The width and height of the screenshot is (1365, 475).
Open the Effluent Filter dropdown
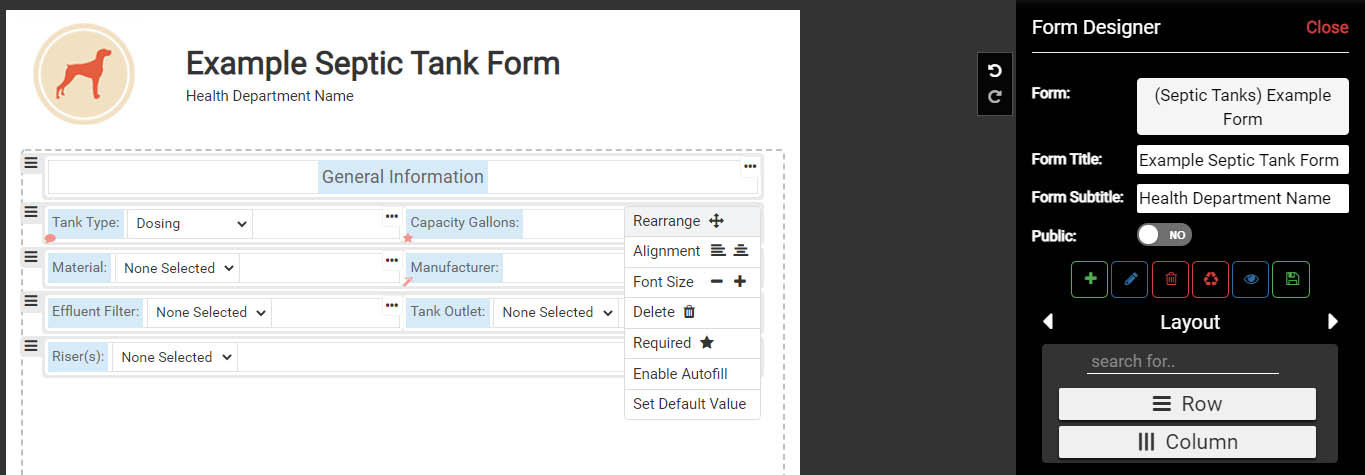tap(209, 312)
